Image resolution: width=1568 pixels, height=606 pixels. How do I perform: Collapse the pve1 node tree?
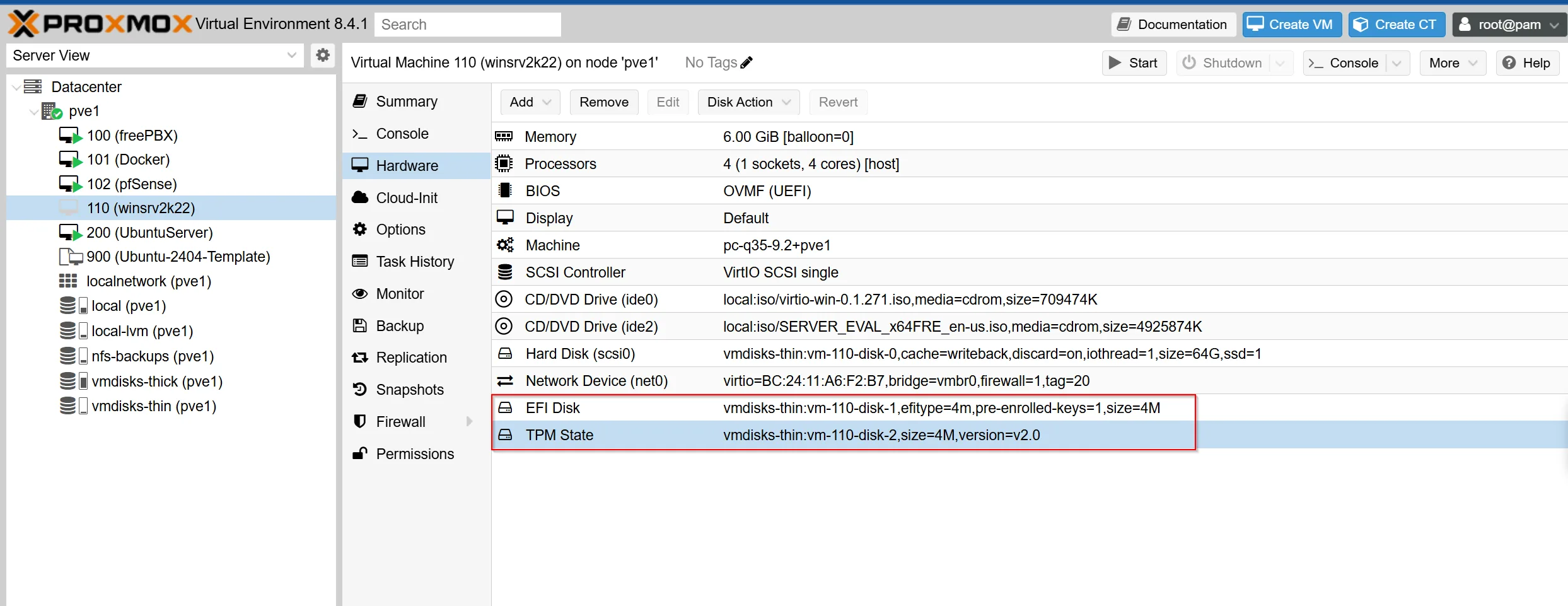pos(33,112)
